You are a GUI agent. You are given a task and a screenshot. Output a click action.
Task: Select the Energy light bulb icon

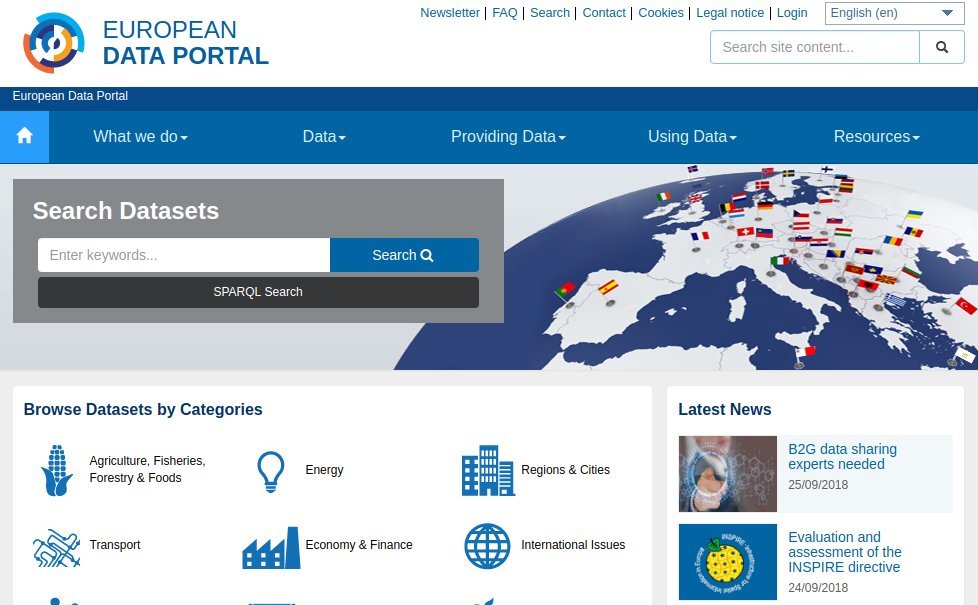(271, 470)
